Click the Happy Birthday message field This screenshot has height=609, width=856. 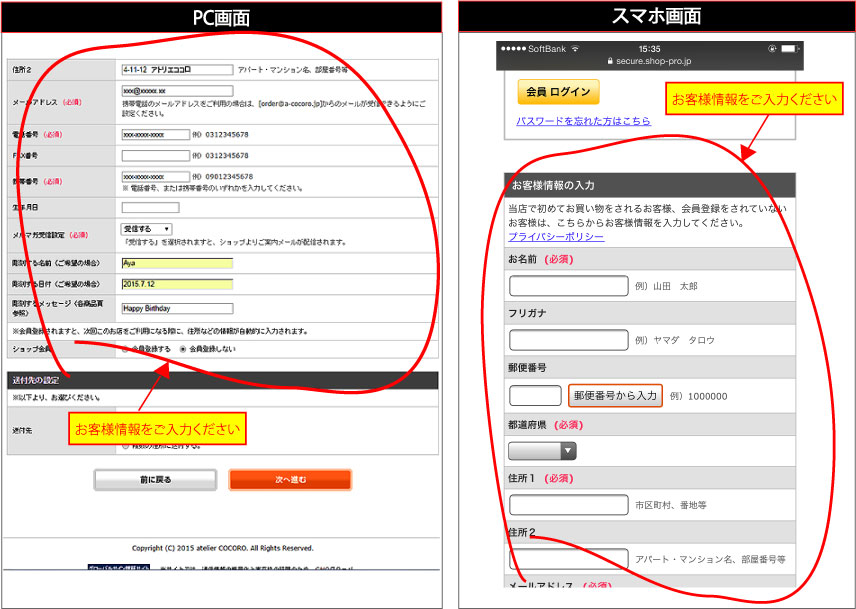click(176, 309)
